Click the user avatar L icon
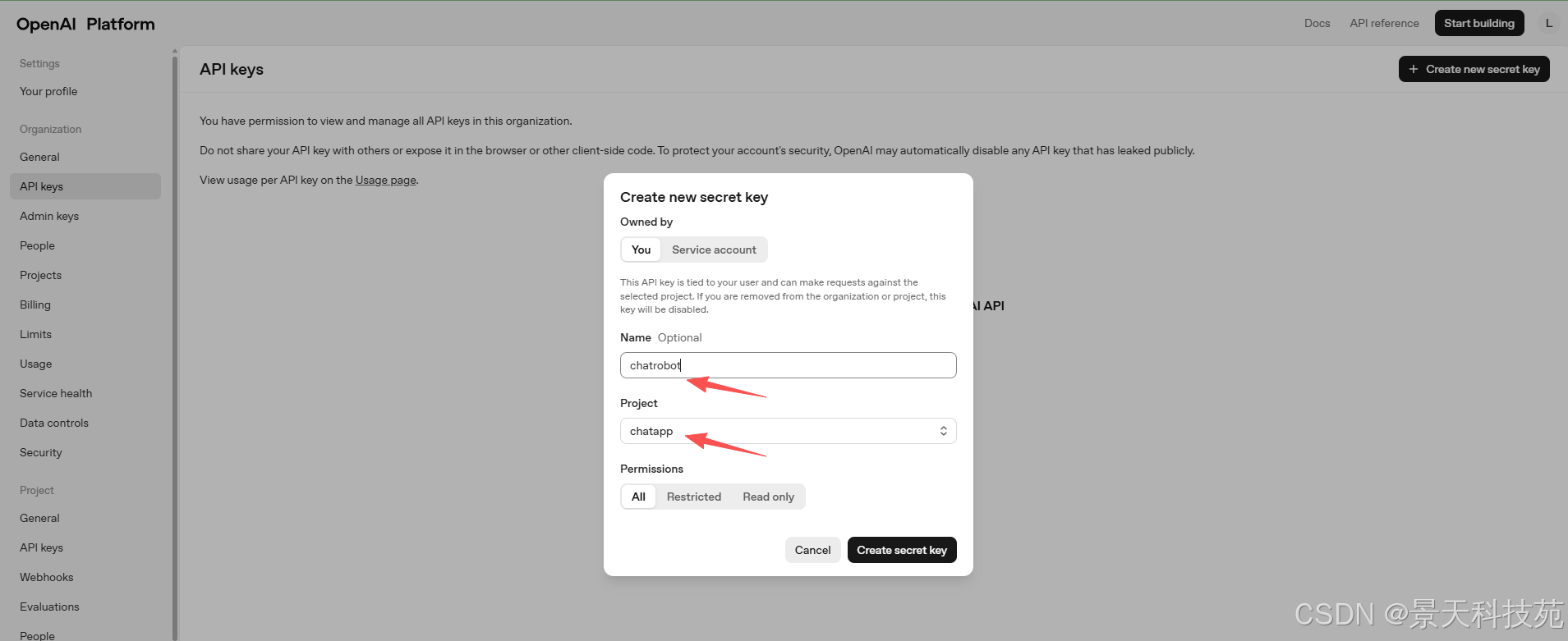This screenshot has height=641, width=1568. point(1548,23)
